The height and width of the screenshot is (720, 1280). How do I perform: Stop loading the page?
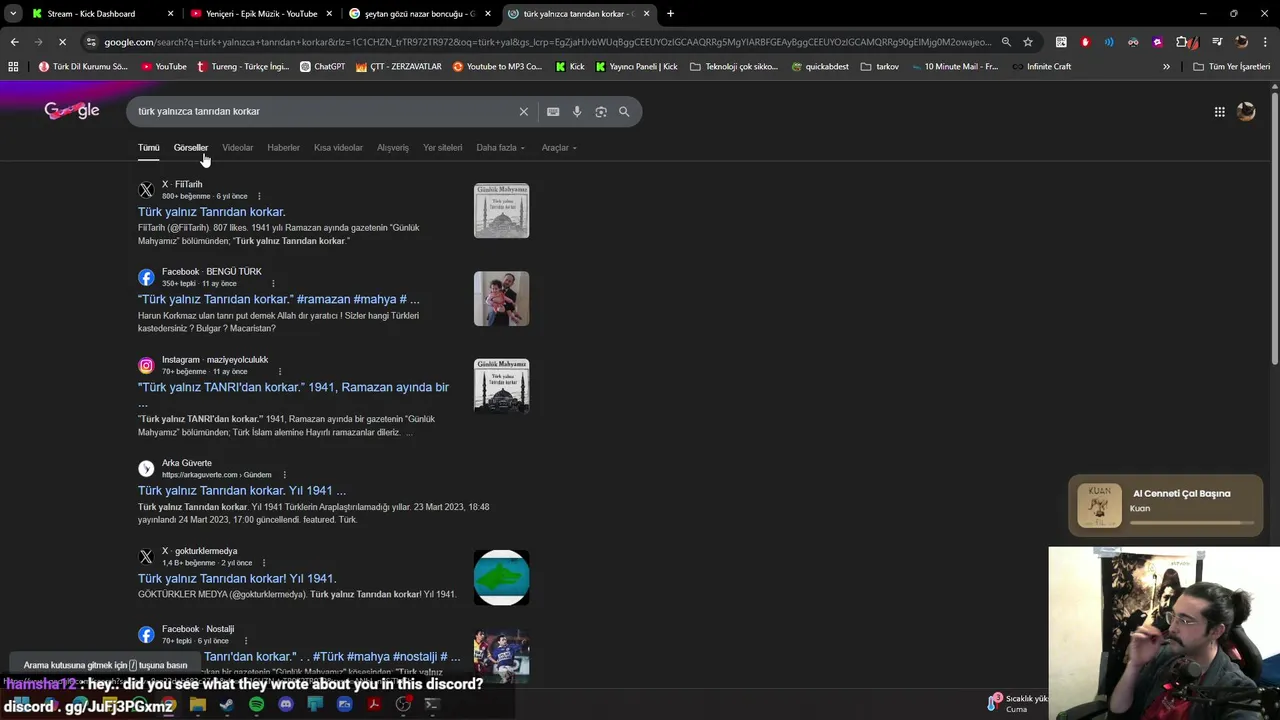[x=62, y=42]
